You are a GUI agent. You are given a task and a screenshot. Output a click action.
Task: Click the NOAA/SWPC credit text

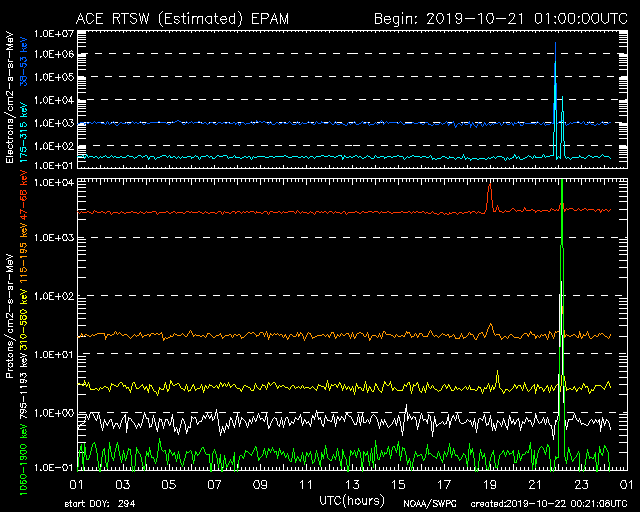click(x=427, y=502)
